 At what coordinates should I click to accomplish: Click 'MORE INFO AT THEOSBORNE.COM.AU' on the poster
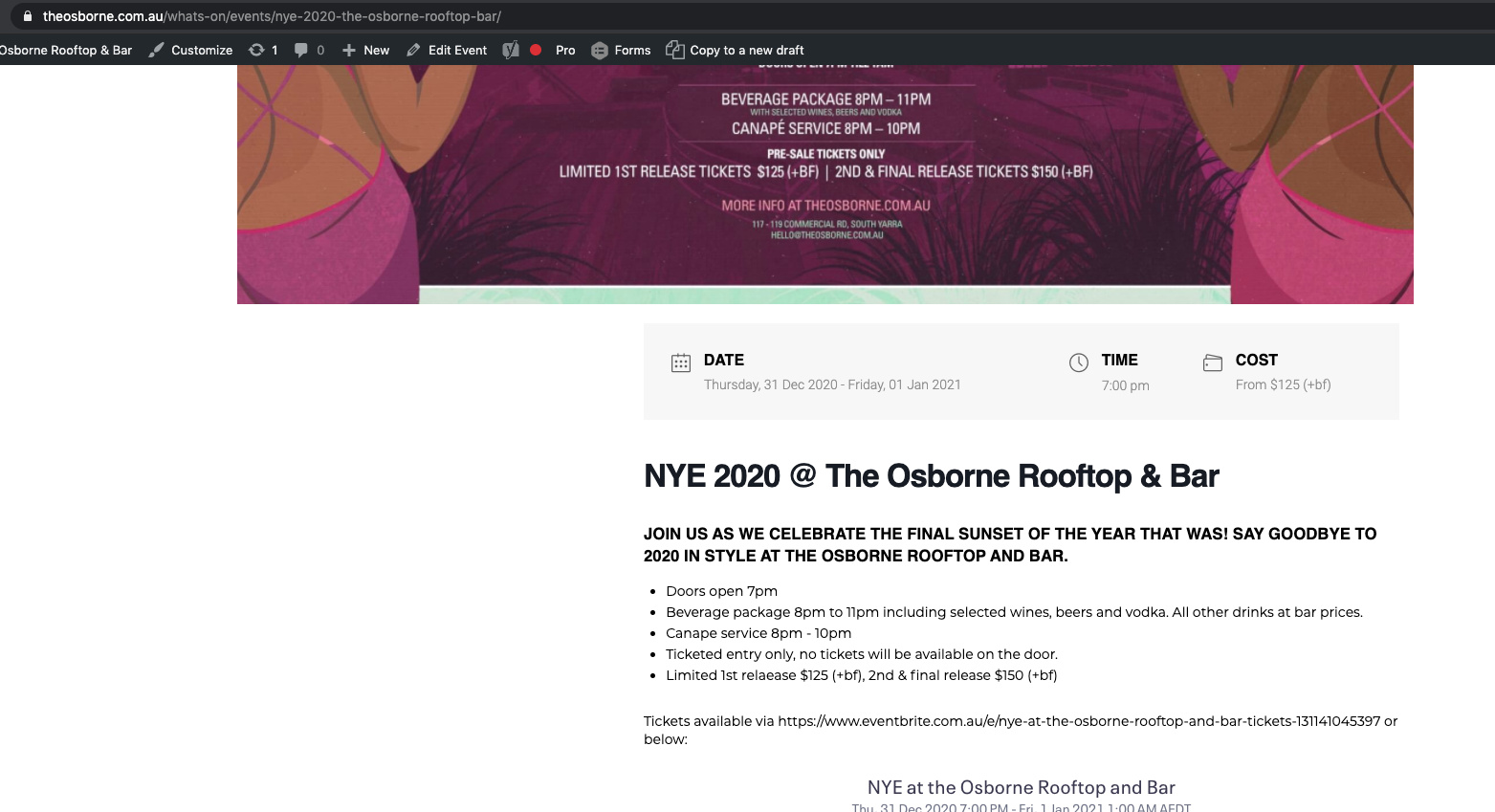825,206
